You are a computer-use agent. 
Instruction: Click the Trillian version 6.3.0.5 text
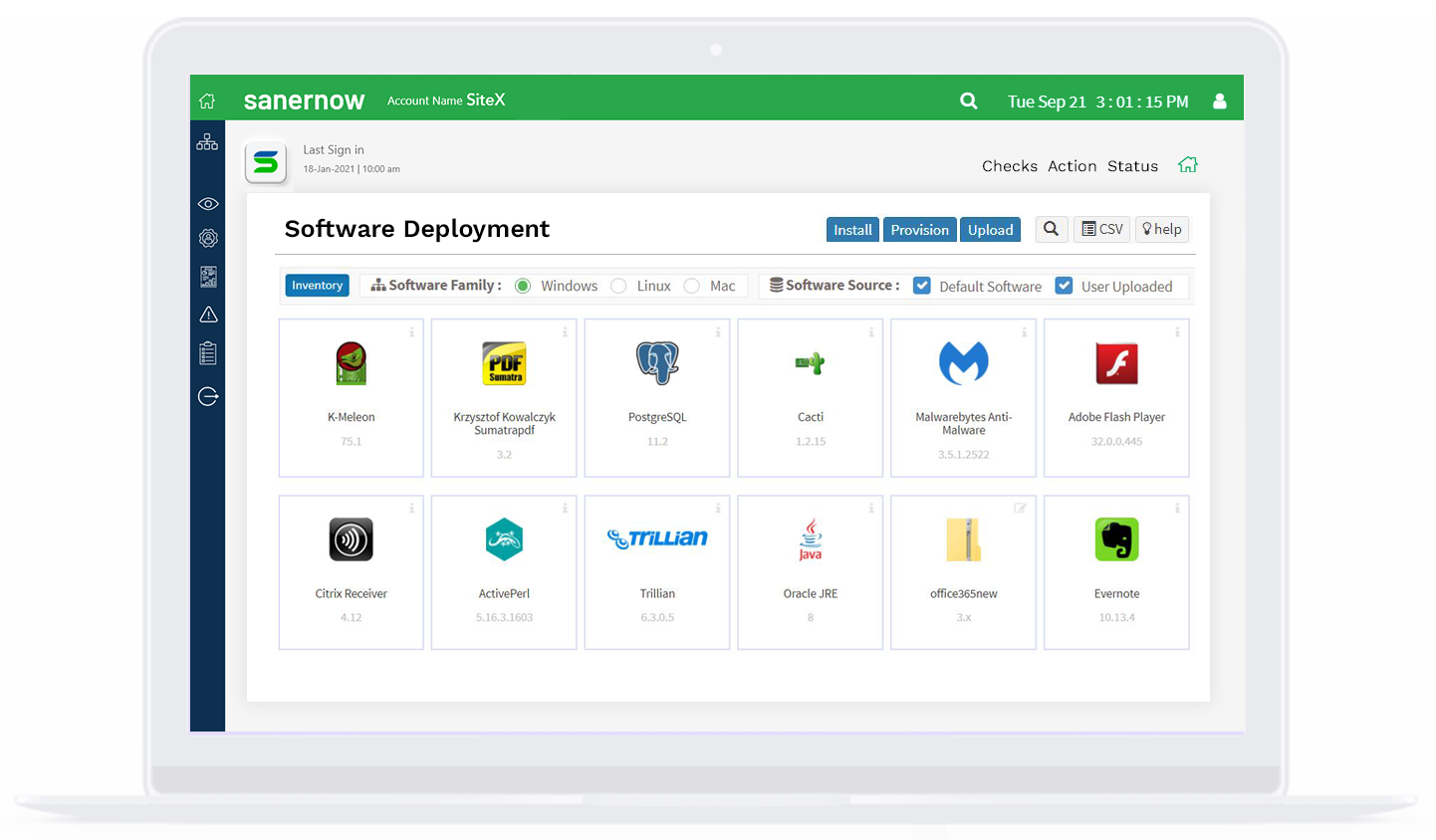point(657,618)
